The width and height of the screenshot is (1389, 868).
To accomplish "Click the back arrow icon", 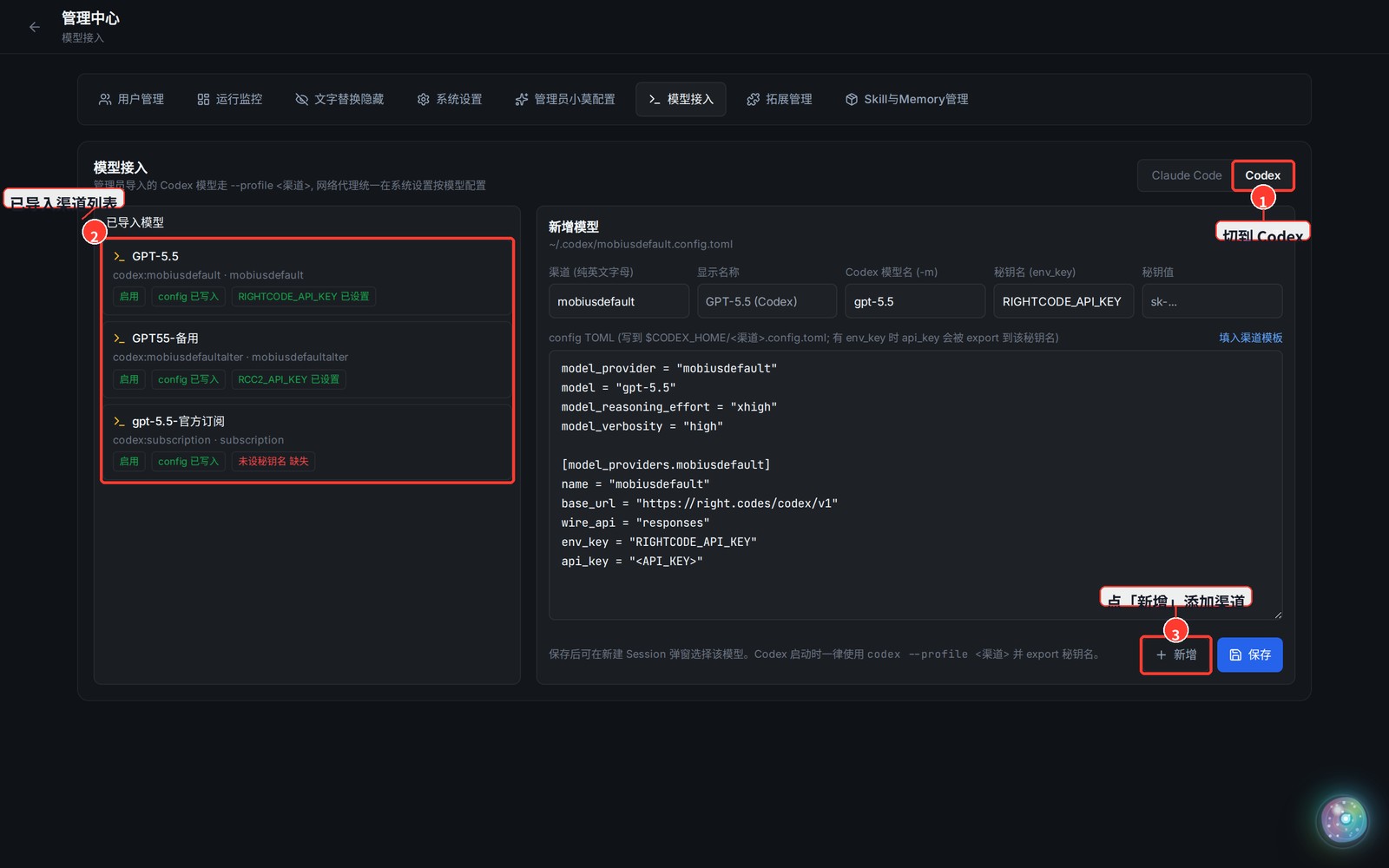I will tap(35, 27).
